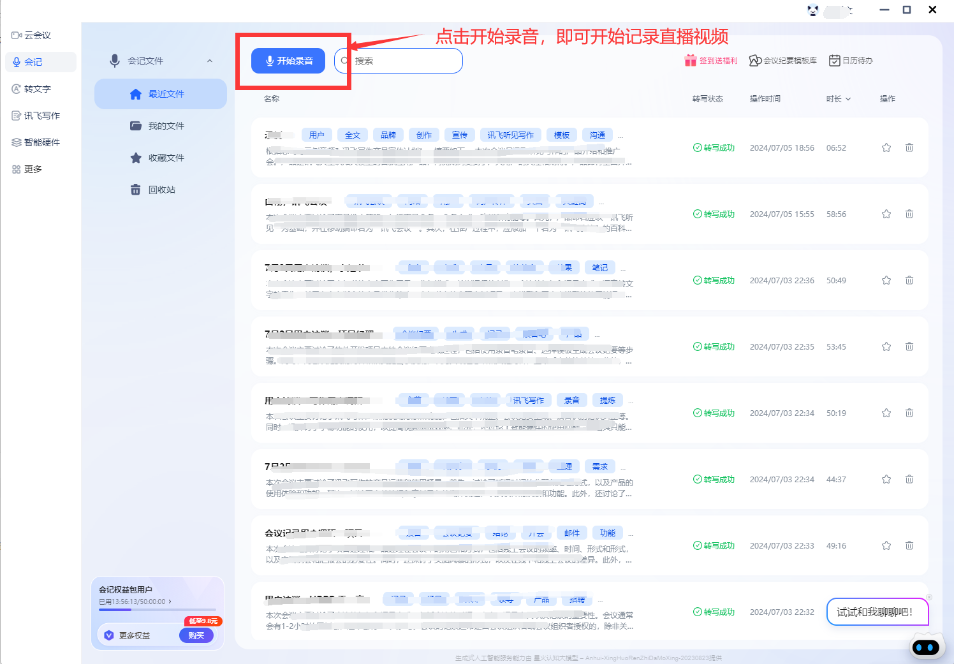The height and width of the screenshot is (667, 957).
Task: Click the 讯飞听见写作 keyword tag
Action: (x=510, y=135)
